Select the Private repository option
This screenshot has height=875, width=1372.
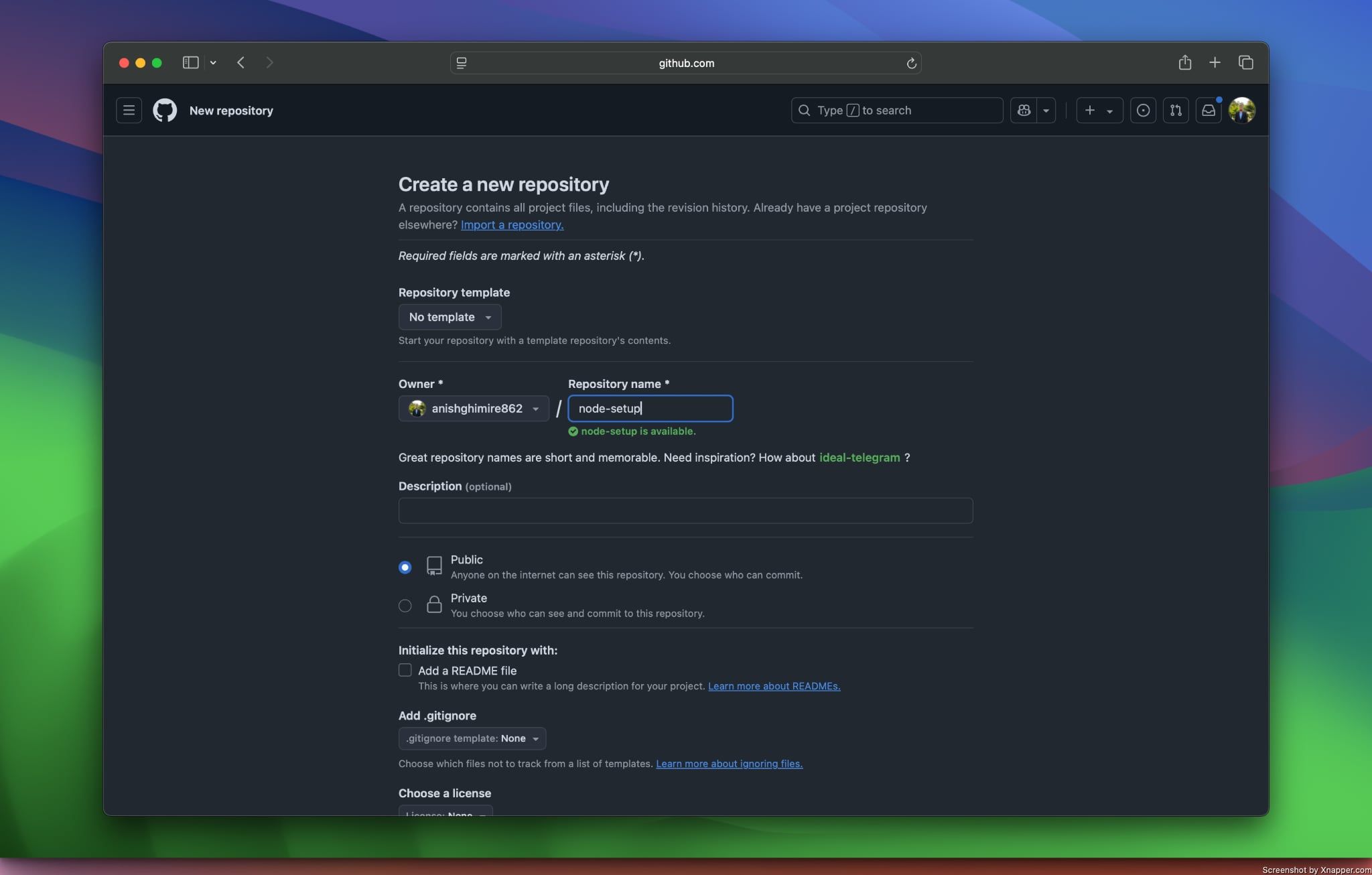405,605
